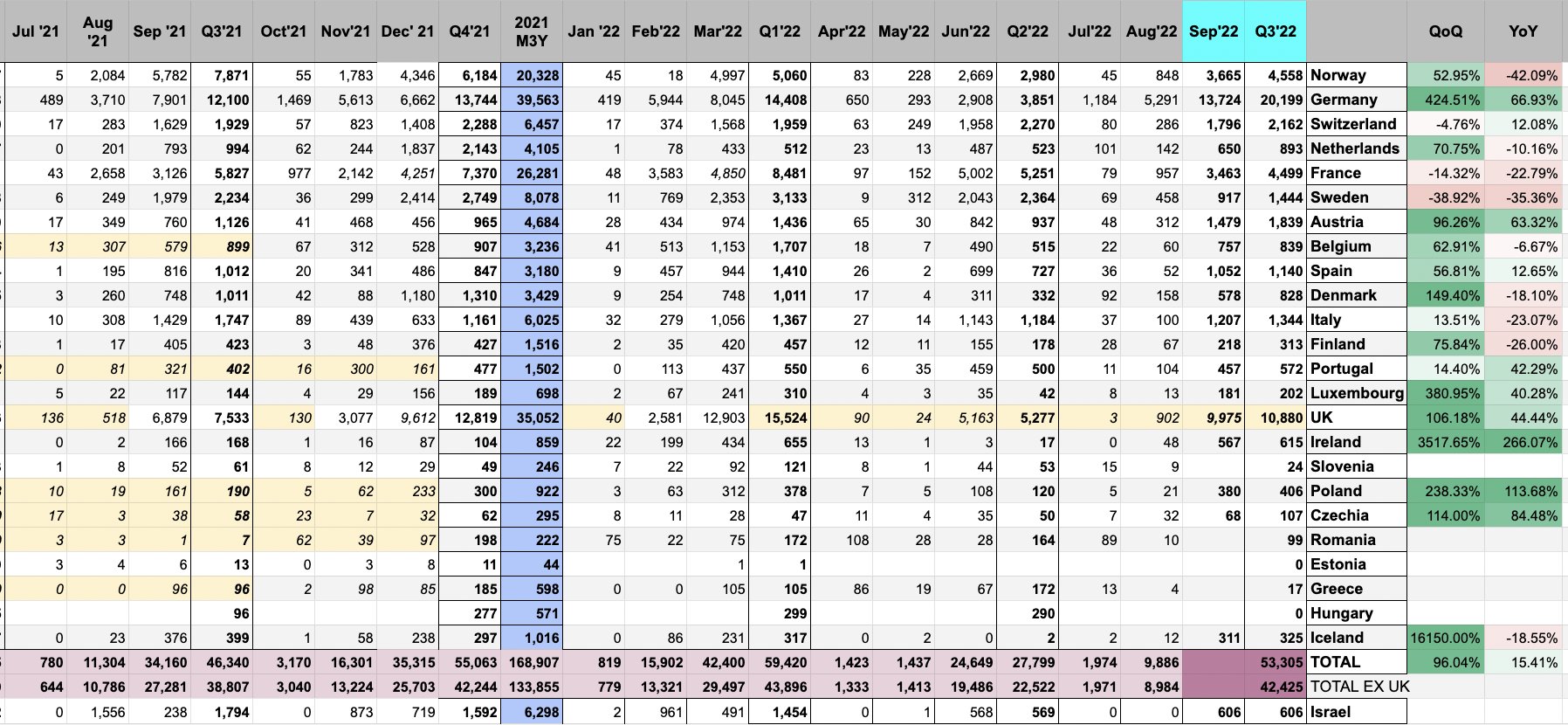Select the Israel row label
Image resolution: width=1568 pixels, height=725 pixels.
(x=1357, y=712)
